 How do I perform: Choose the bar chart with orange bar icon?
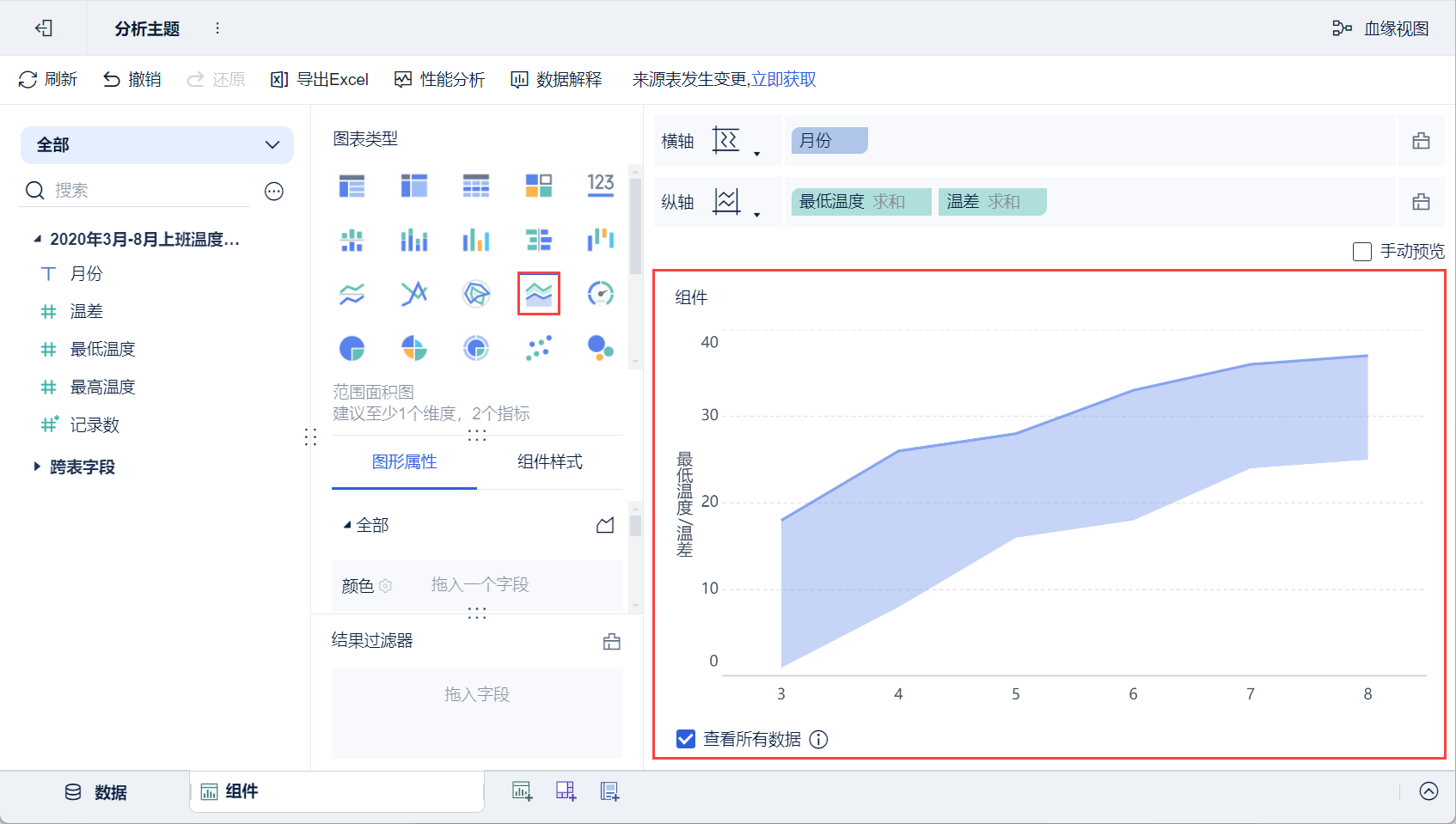pos(476,240)
